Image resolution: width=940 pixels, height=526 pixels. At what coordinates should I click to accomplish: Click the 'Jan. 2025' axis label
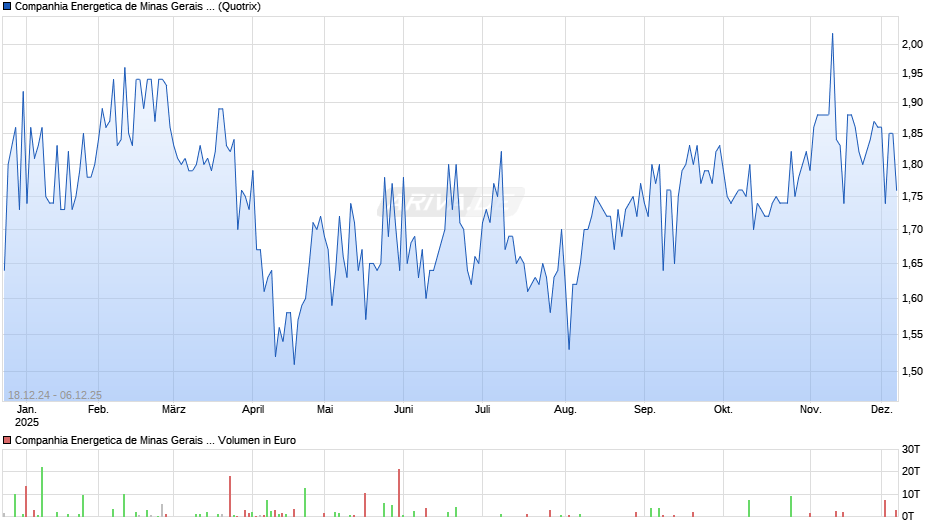pyautogui.click(x=26, y=416)
